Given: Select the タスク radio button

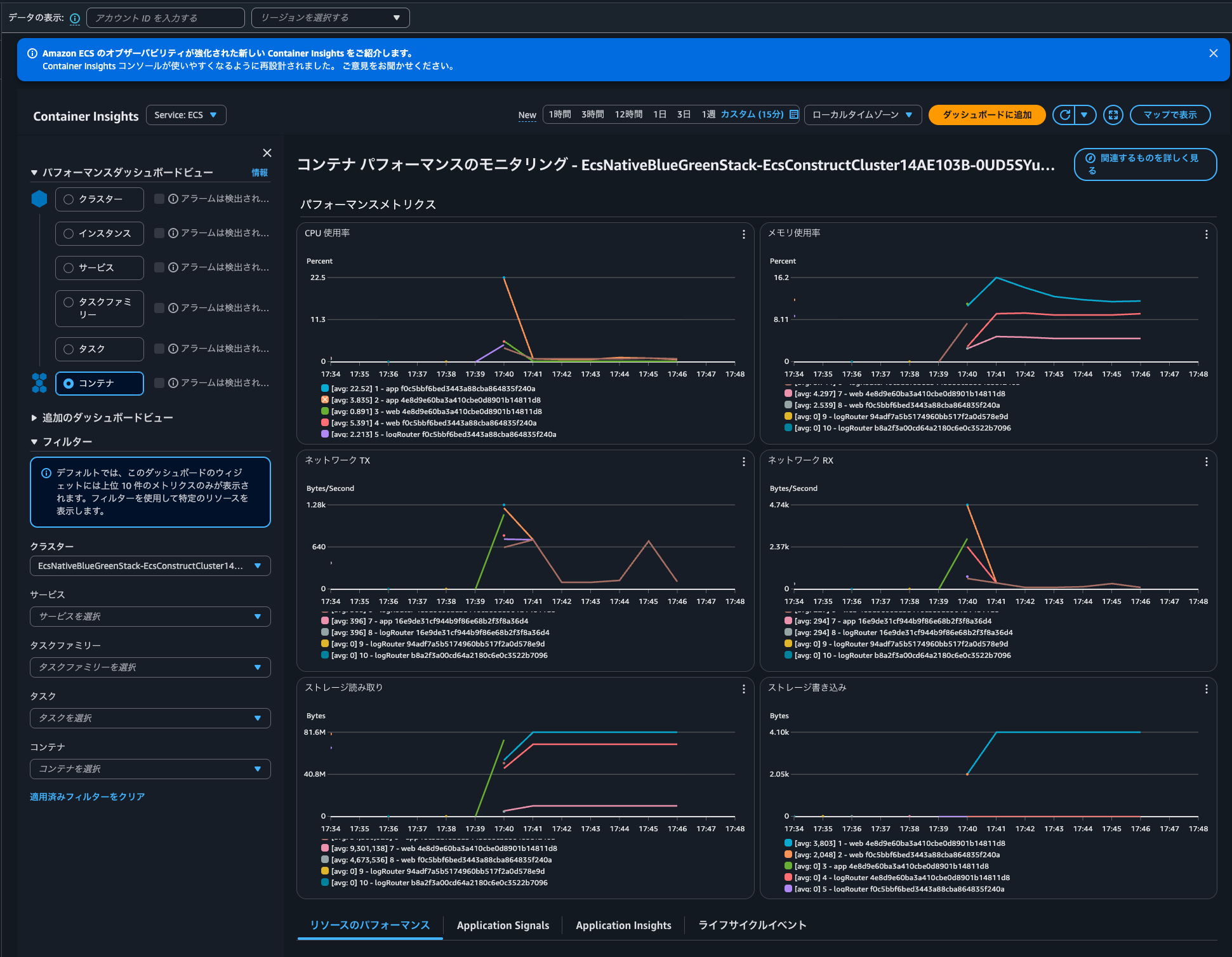Looking at the screenshot, I should [x=69, y=349].
